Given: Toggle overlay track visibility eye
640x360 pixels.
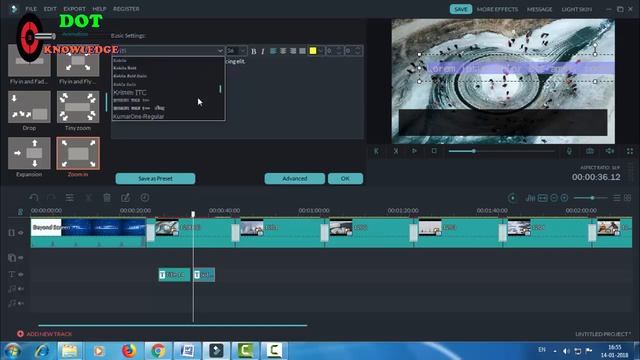Looking at the screenshot, I should click(20, 258).
